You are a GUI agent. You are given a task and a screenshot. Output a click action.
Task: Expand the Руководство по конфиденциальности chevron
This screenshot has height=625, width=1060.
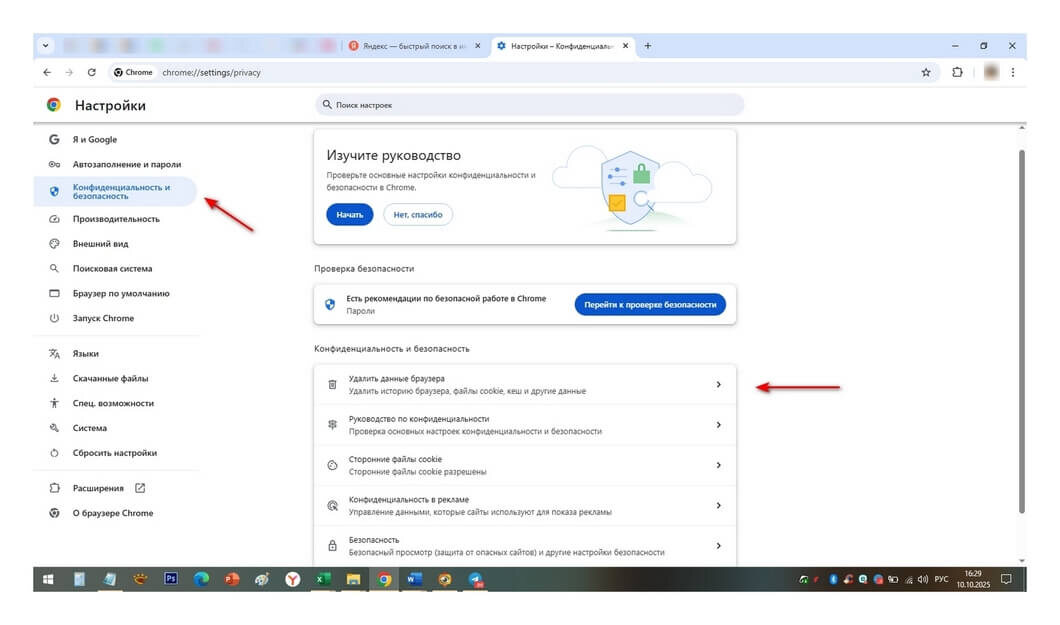[719, 425]
